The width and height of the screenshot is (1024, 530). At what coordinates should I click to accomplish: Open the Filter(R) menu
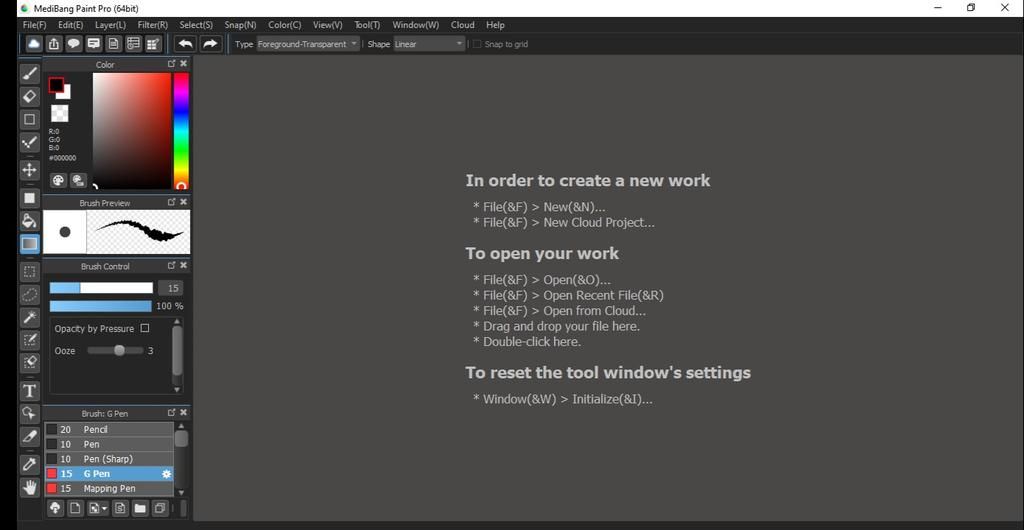click(153, 25)
